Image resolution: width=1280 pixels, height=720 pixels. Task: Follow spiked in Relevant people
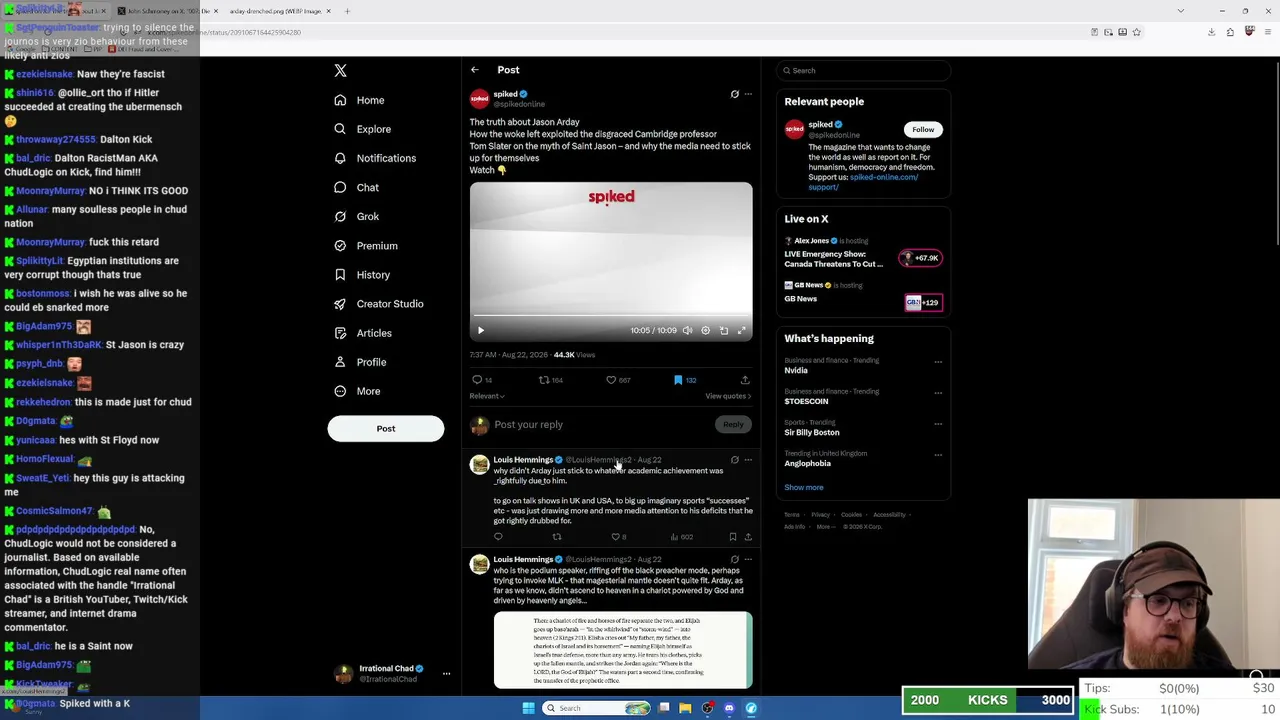click(923, 129)
